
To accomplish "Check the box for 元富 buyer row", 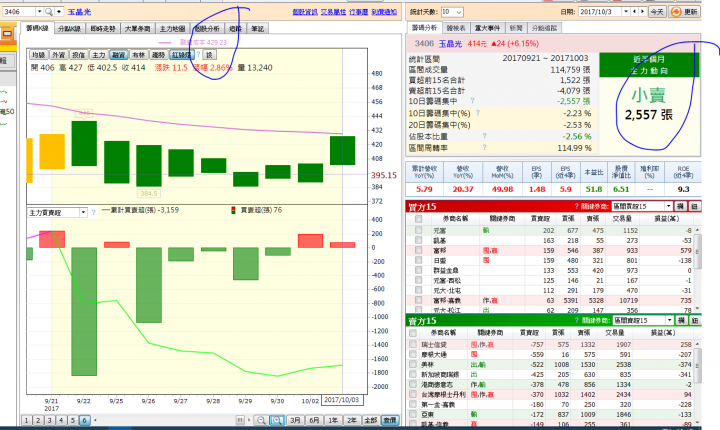I will [418, 230].
